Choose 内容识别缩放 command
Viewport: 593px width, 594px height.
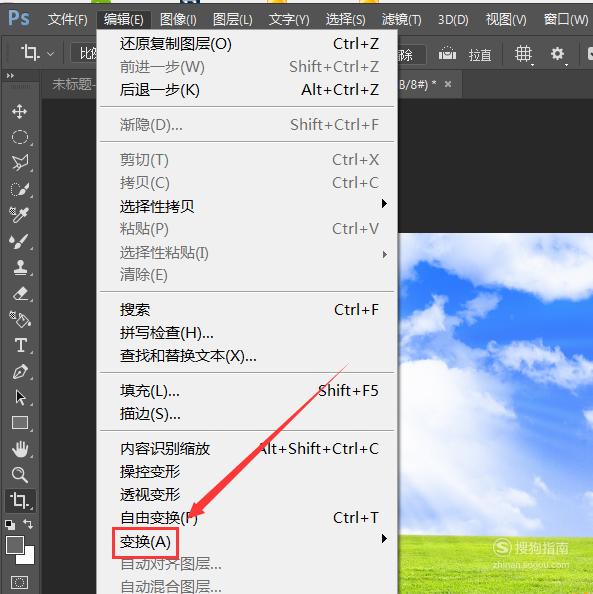(x=247, y=449)
